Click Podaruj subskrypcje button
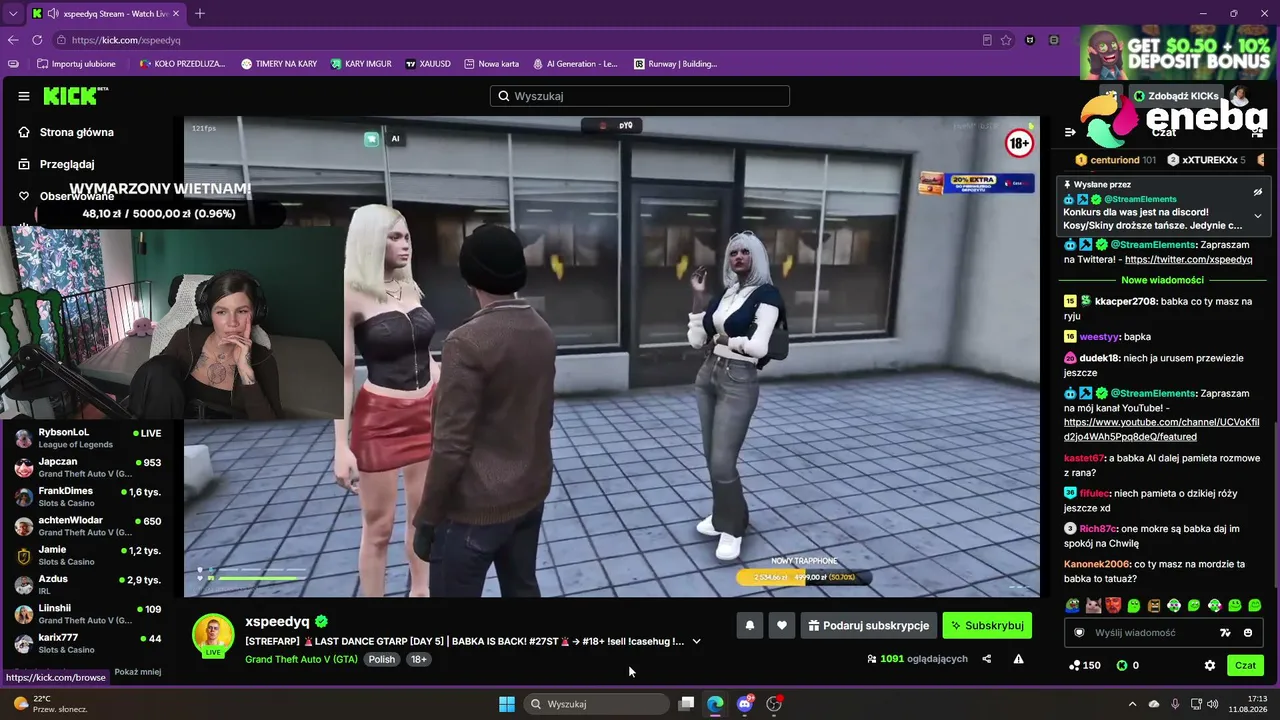The image size is (1280, 720). pos(869,625)
